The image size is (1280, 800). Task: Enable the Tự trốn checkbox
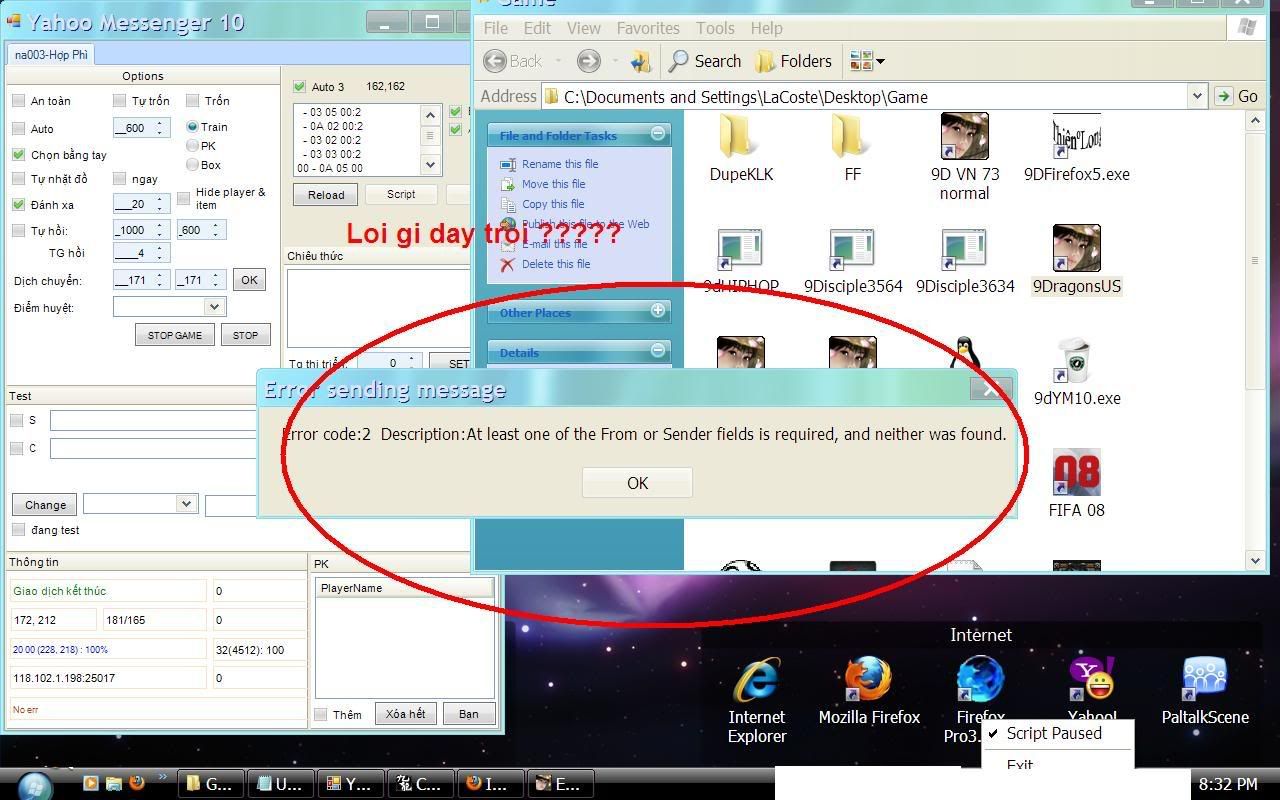point(119,101)
